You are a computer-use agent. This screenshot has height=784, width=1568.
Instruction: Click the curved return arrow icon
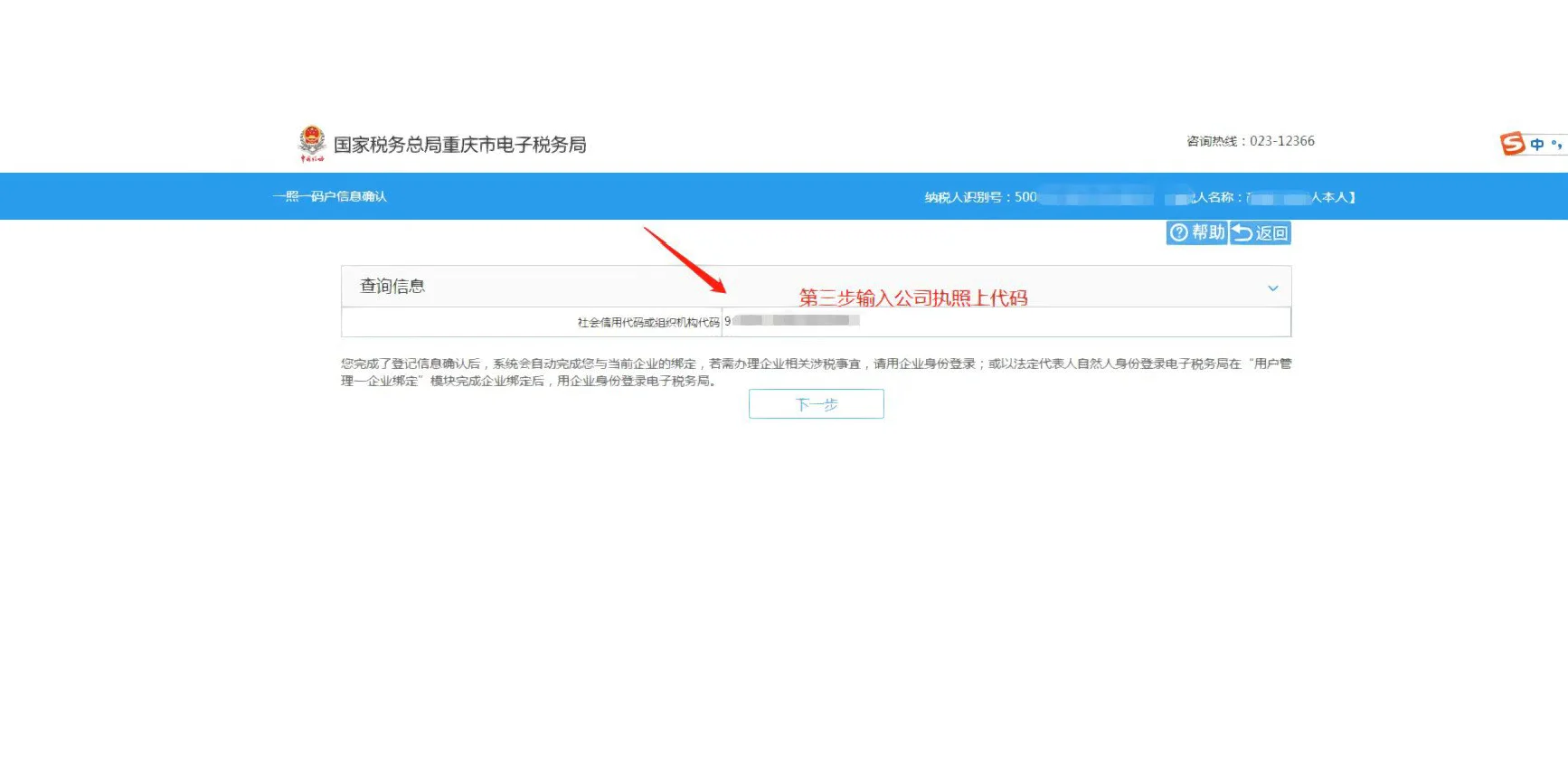point(1242,233)
